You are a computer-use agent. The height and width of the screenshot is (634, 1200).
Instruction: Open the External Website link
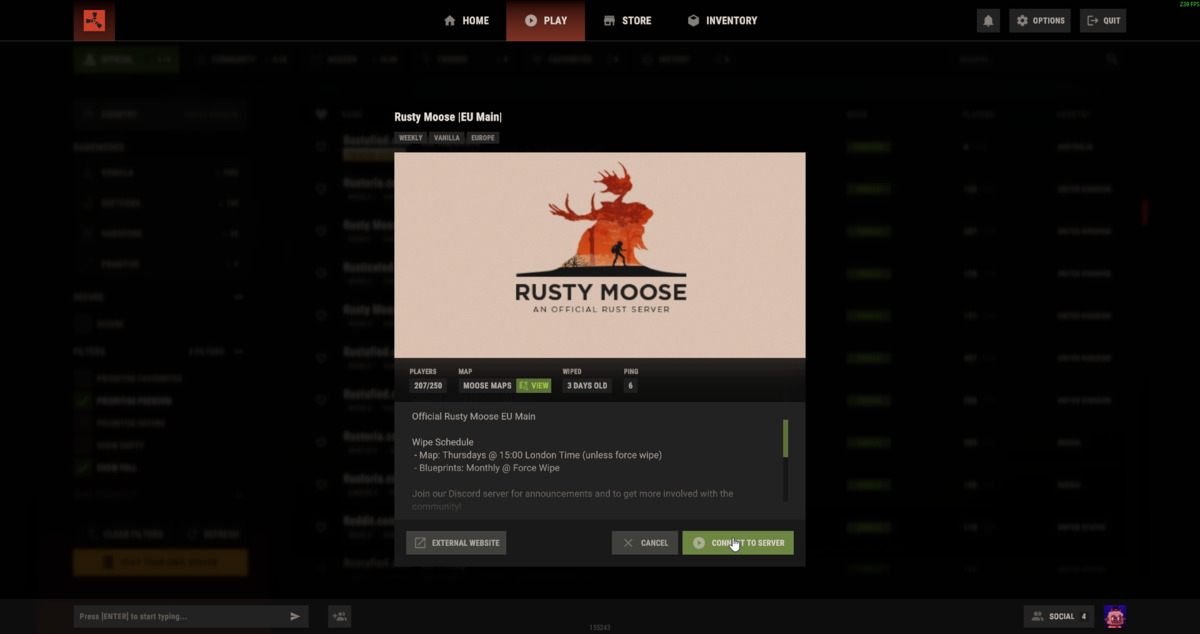(x=456, y=543)
